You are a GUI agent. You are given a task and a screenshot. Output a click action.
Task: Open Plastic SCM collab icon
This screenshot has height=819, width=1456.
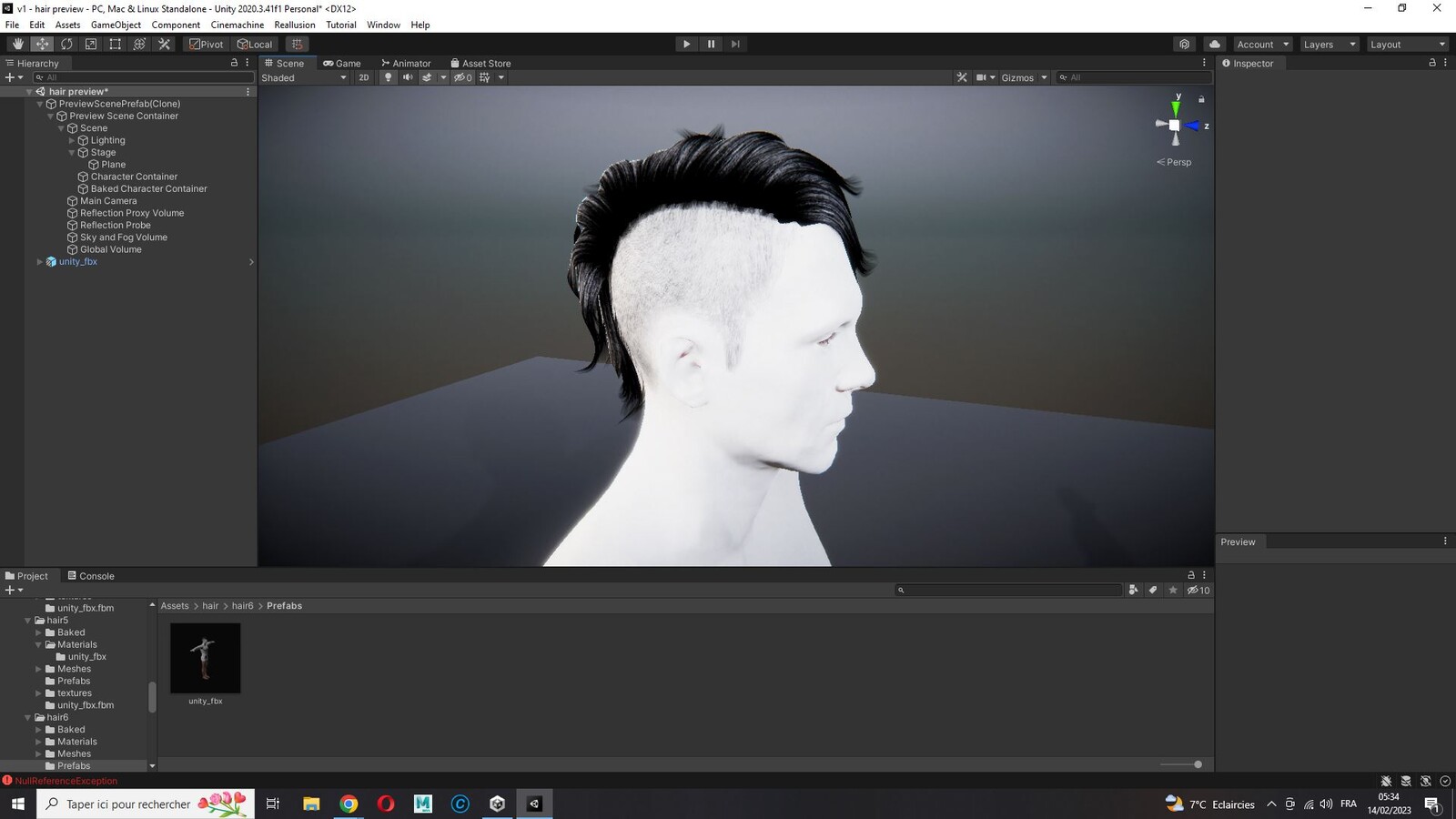pos(1184,44)
